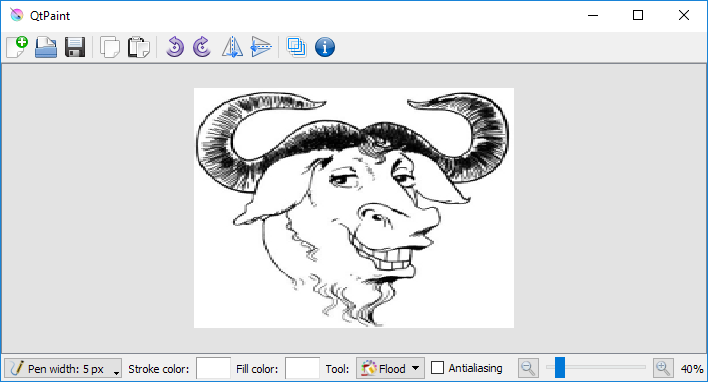Zoom in with the magnifier plus icon
708x382 pixels.
point(663,368)
